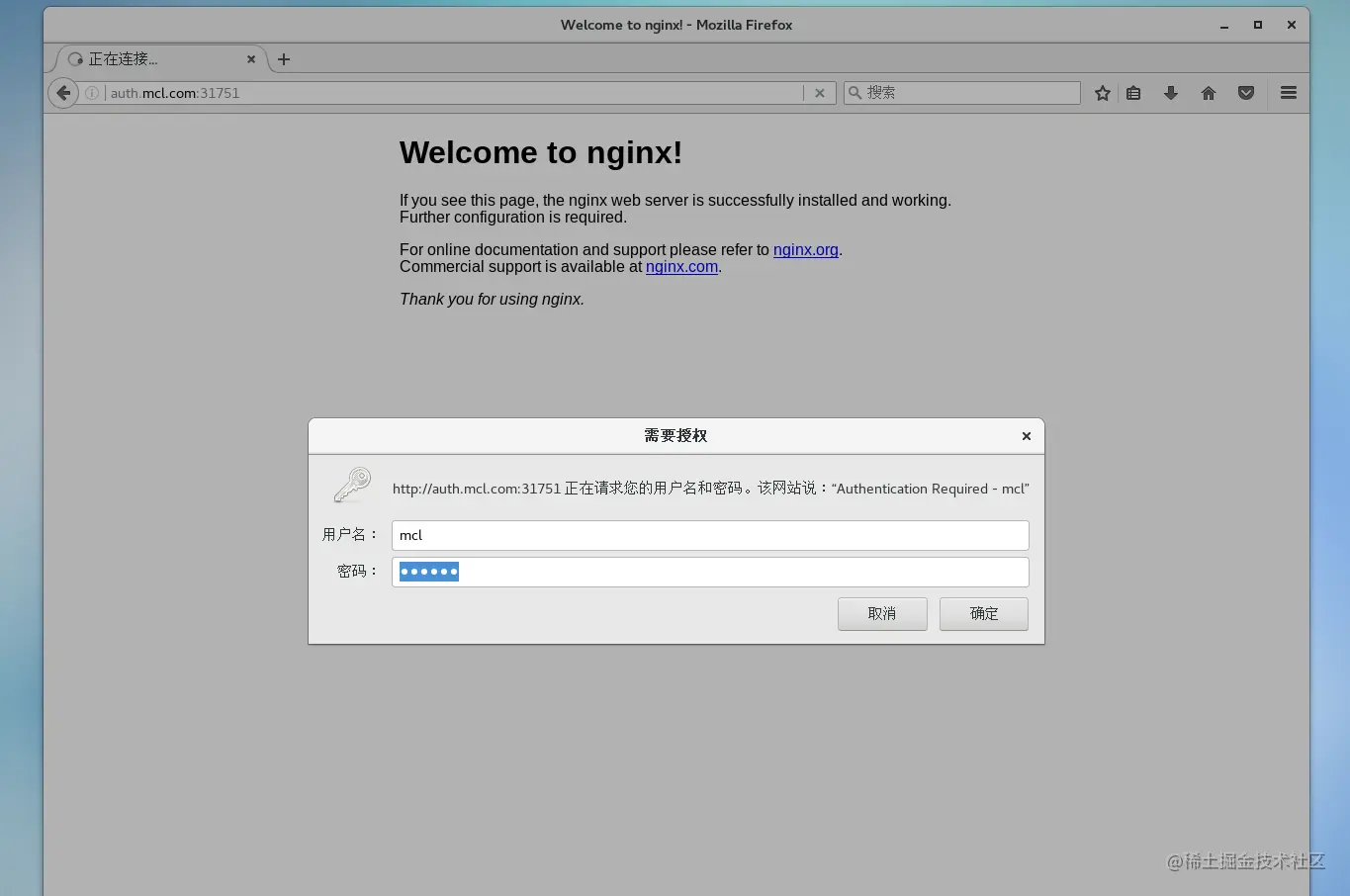This screenshot has height=896, width=1350.
Task: Open the Firefox hamburger menu
Action: (x=1289, y=93)
